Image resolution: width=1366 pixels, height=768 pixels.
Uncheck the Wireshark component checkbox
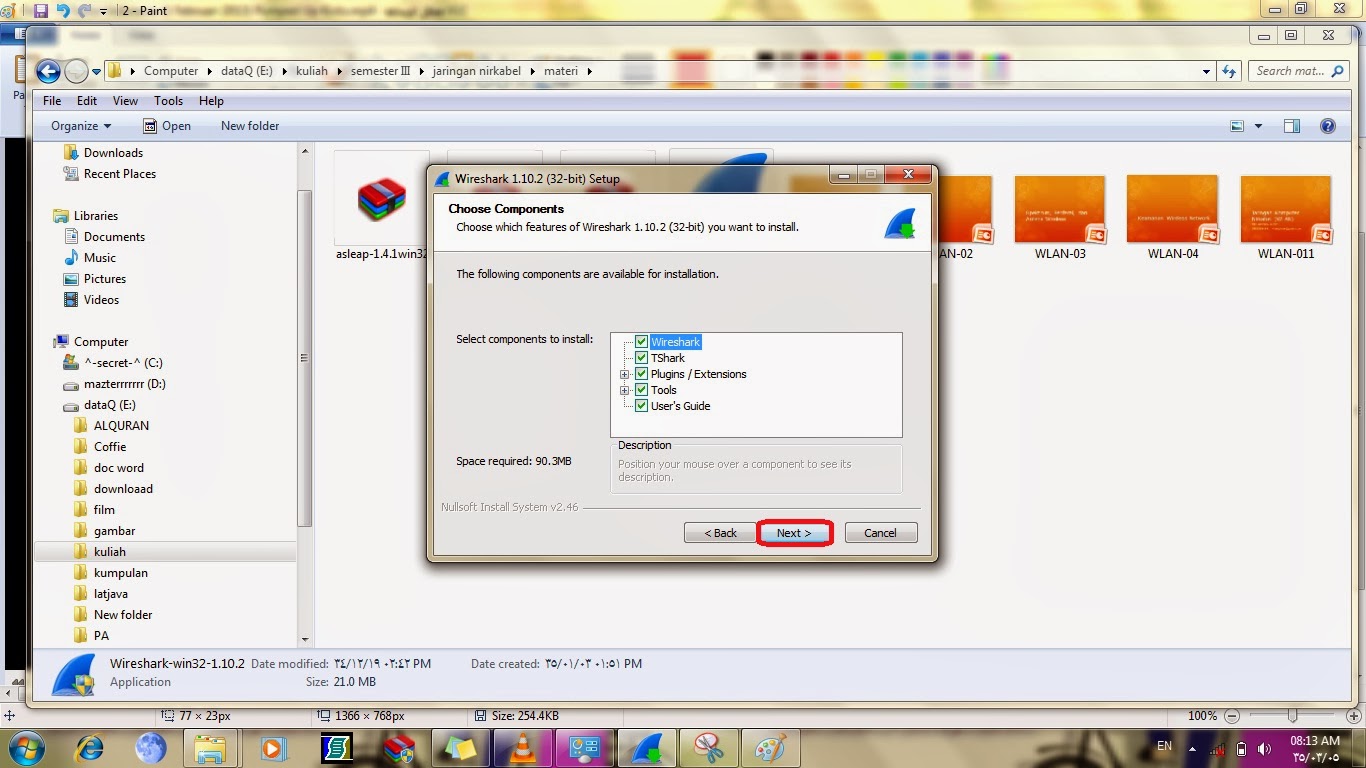[642, 342]
